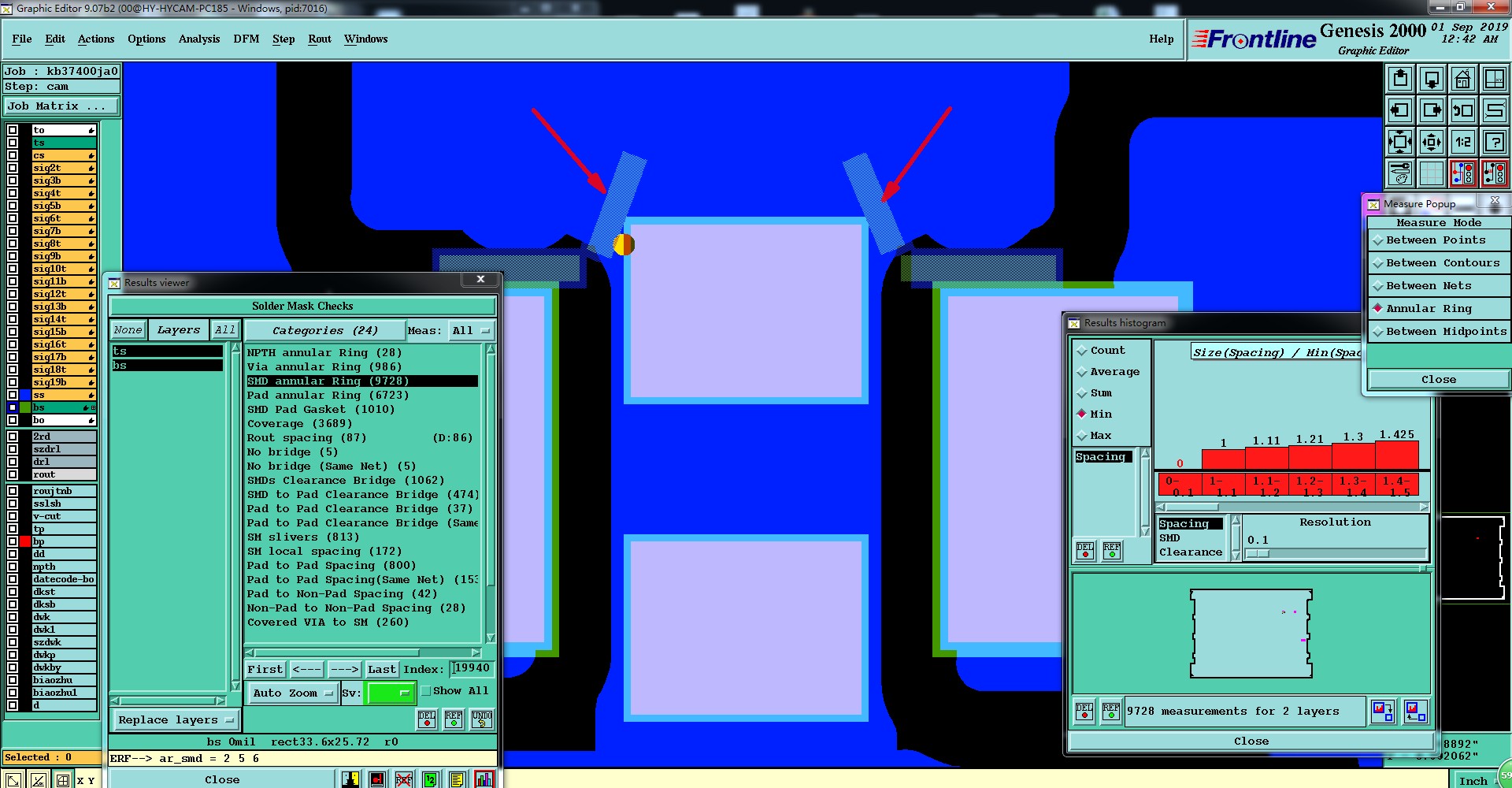Select SMD Pad Gasket (1010) category

point(362,410)
